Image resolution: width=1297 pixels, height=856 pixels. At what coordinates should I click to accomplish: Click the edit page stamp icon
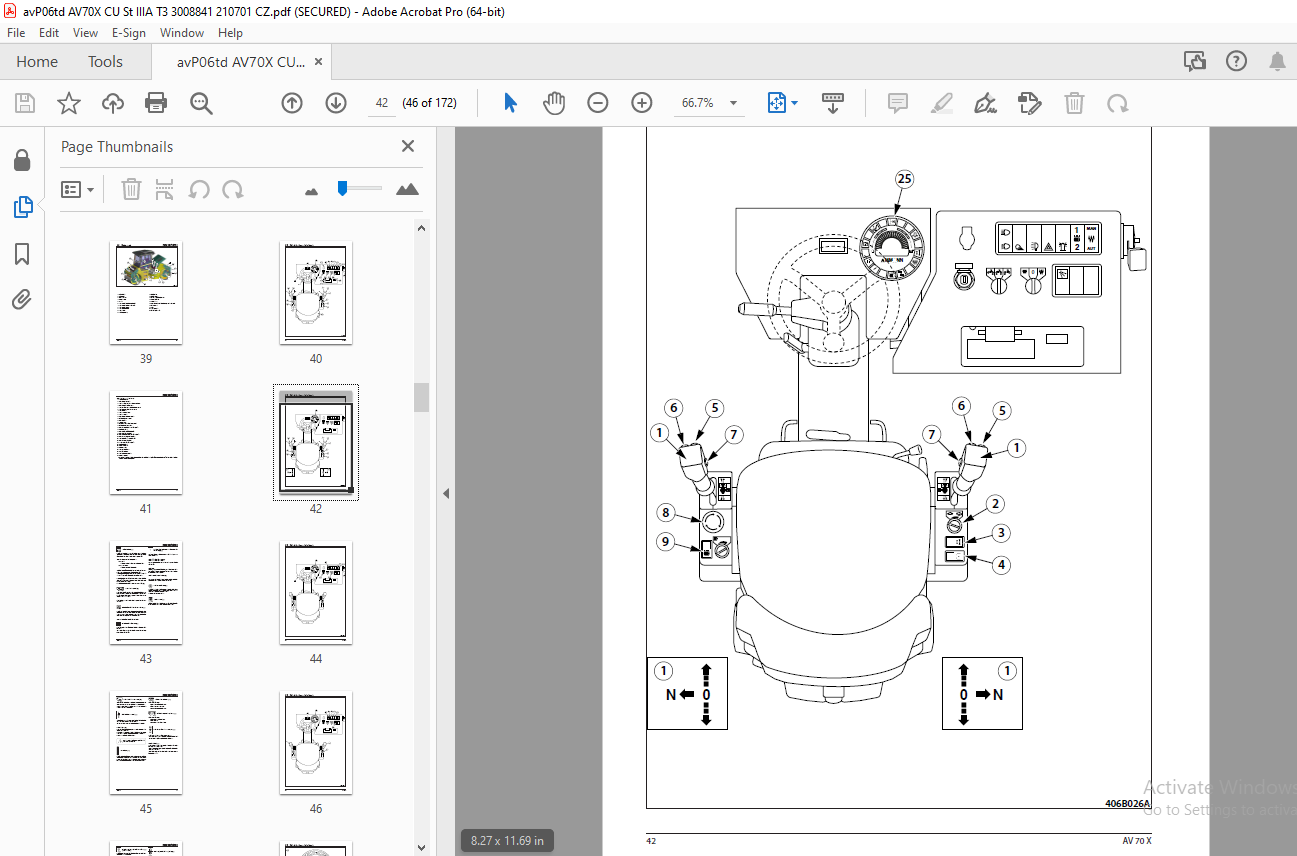pos(1030,103)
